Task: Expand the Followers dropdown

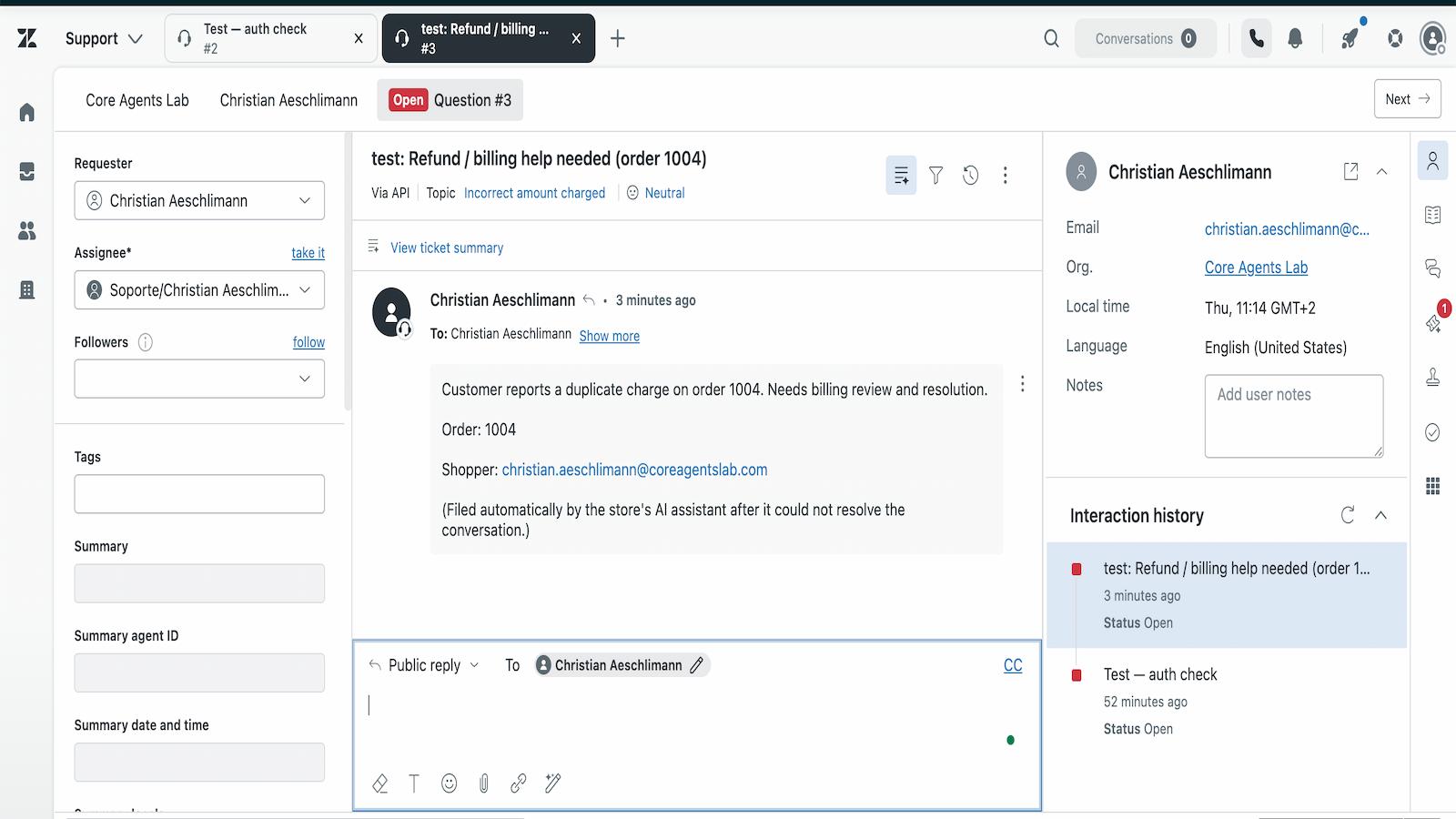Action: click(199, 379)
